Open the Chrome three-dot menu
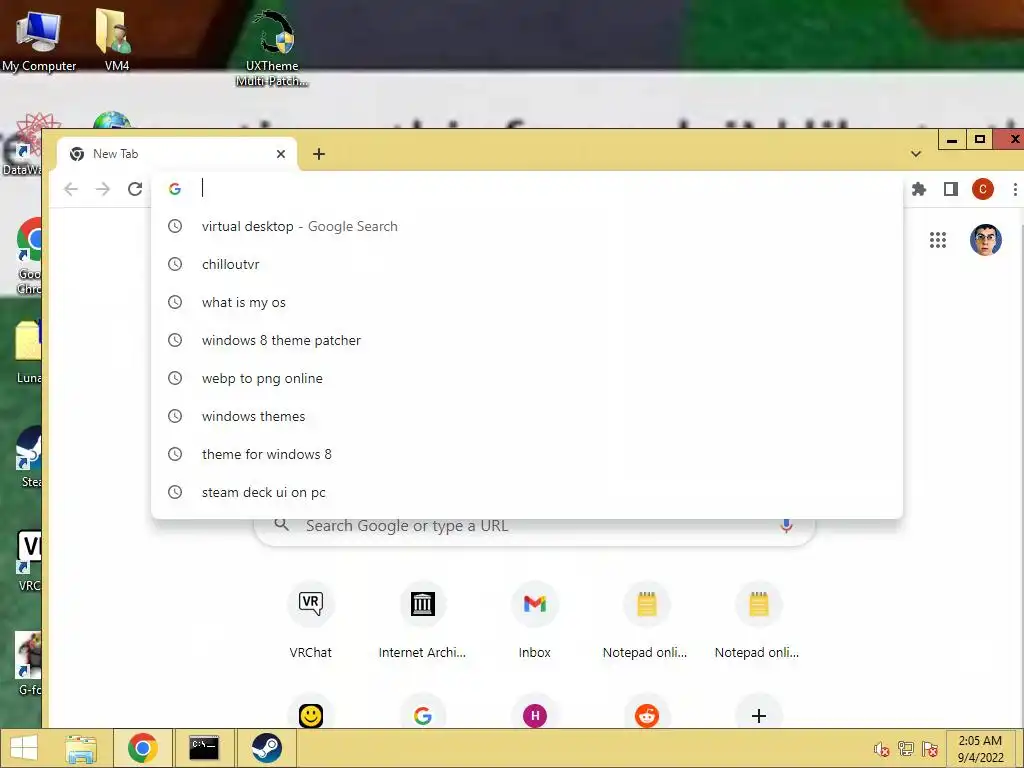The image size is (1024, 768). 1014,189
